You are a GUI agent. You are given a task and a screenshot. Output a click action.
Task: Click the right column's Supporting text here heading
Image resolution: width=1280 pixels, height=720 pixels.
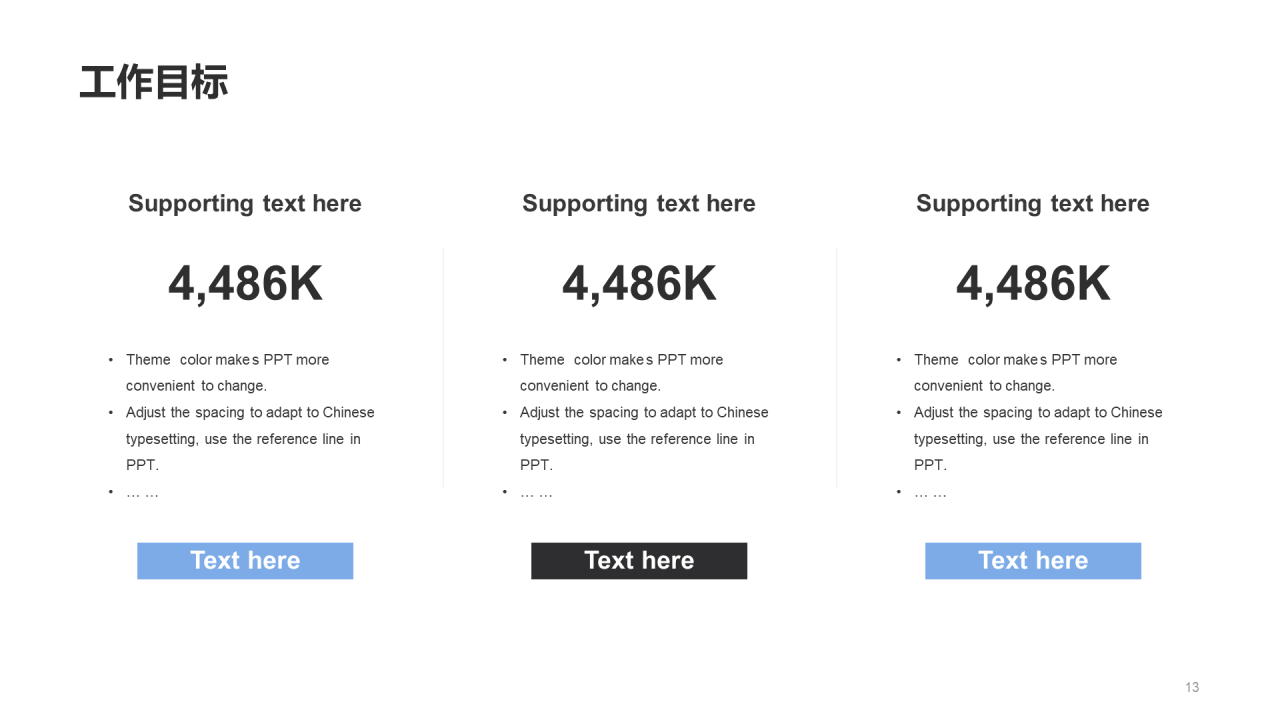1033,204
